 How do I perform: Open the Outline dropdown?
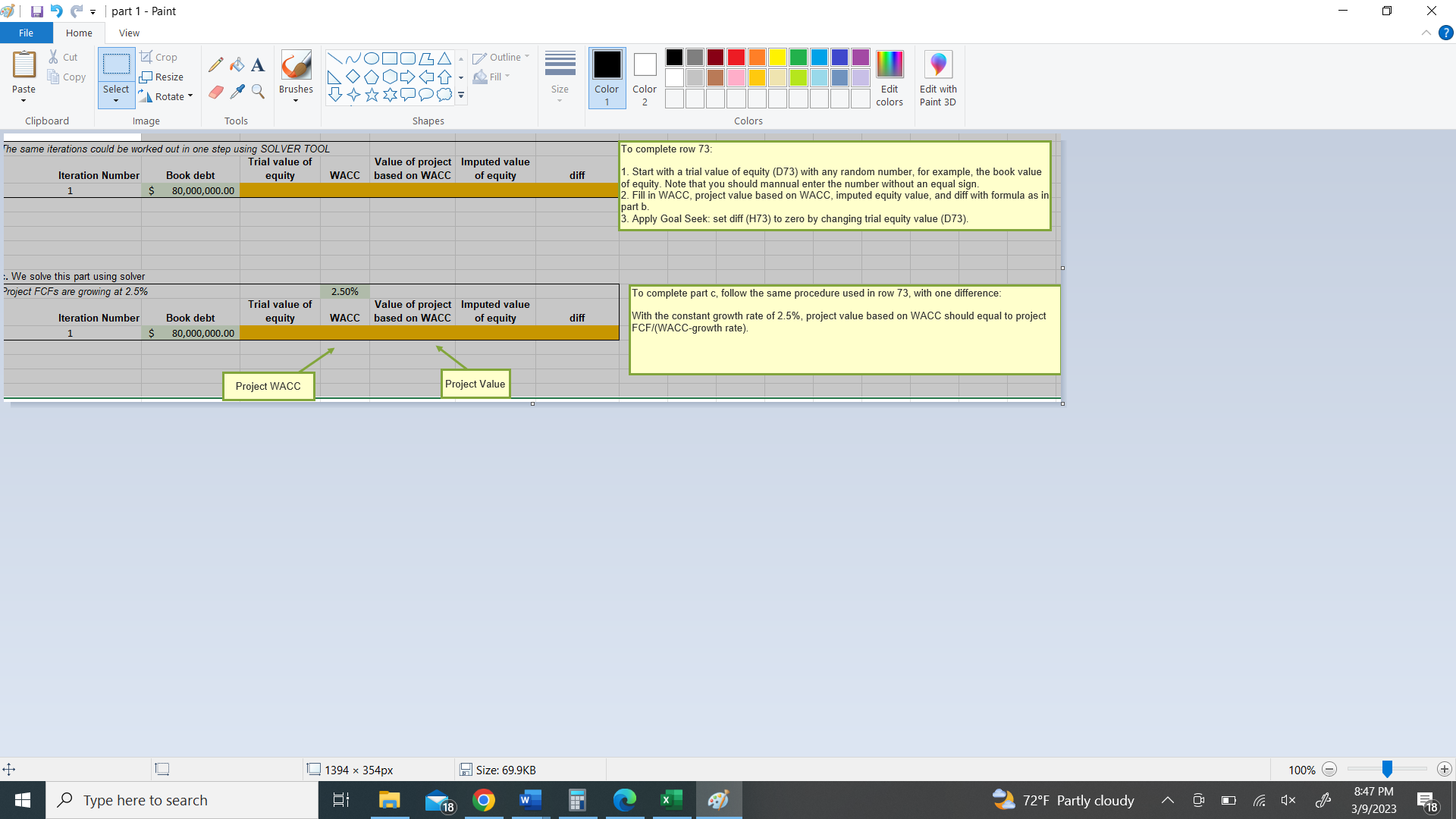(500, 57)
